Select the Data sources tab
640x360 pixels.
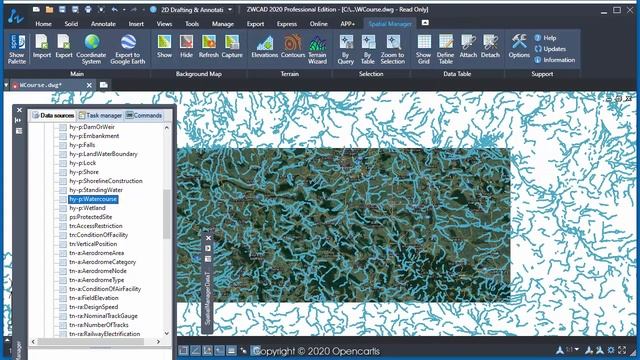(53, 116)
